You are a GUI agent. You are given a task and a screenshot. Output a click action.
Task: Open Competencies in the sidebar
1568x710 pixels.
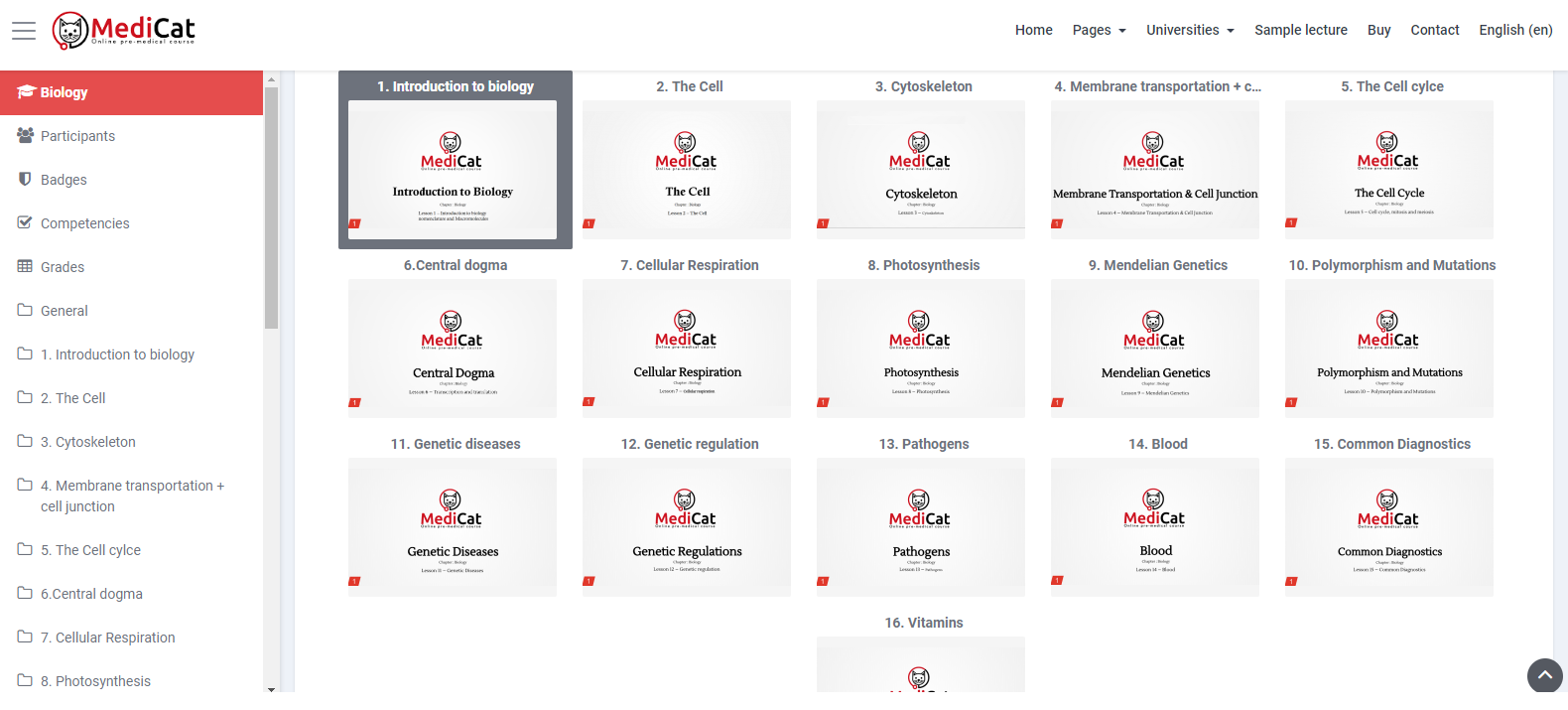131,223
